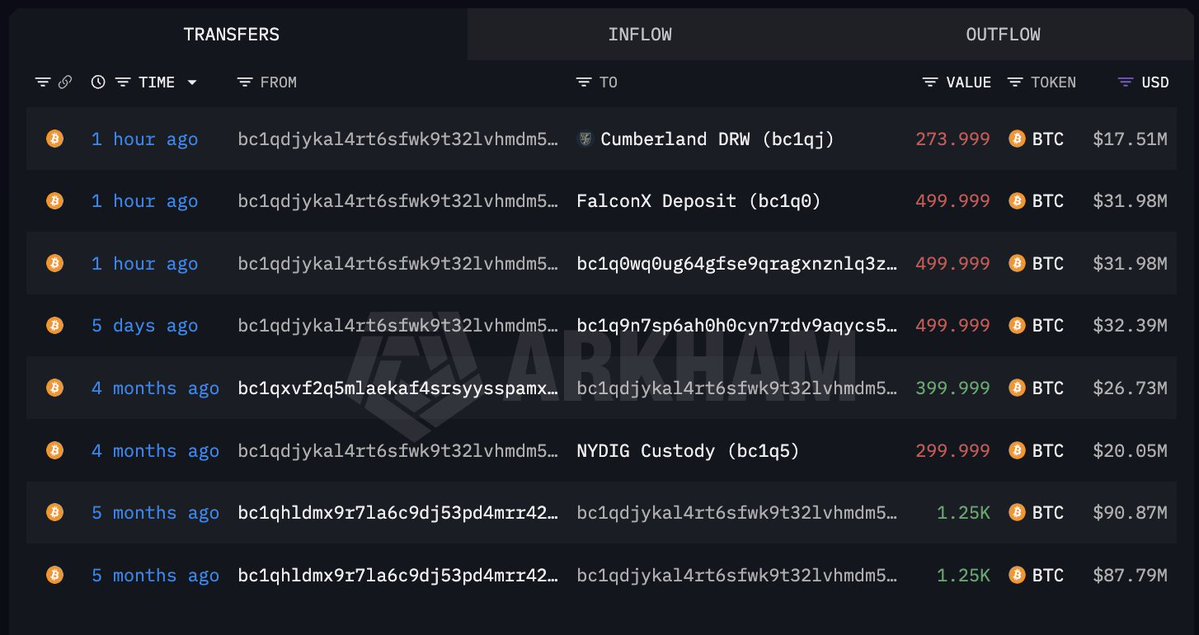
Task: Open NYDIG Custody (bc1q5) address link
Action: [687, 451]
